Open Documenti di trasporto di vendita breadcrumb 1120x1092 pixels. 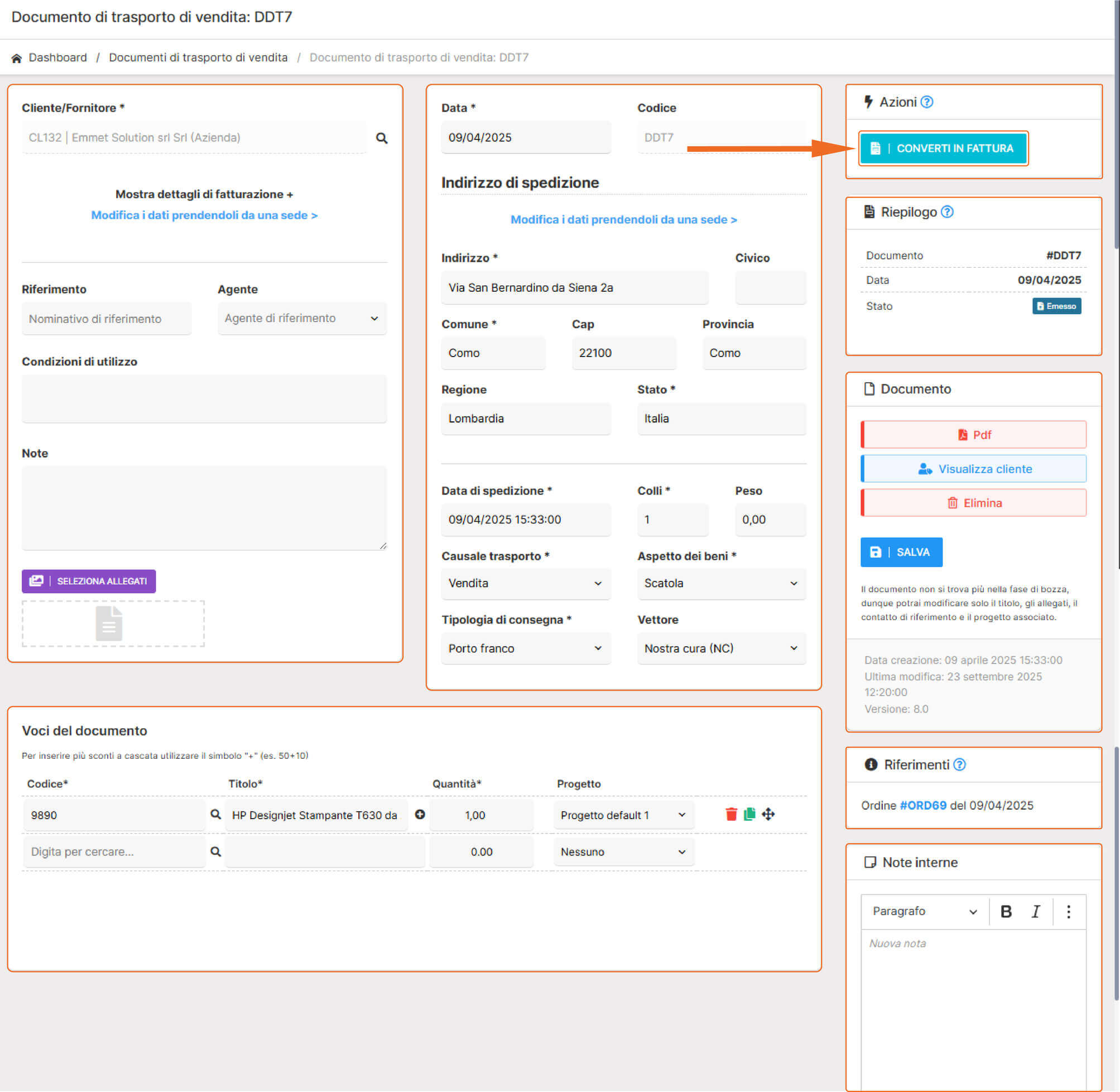point(198,57)
